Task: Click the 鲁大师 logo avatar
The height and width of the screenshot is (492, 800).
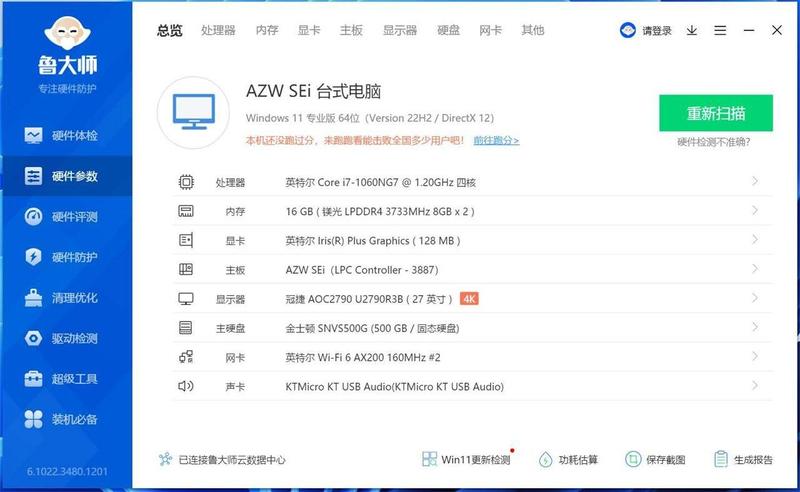Action: (x=67, y=33)
